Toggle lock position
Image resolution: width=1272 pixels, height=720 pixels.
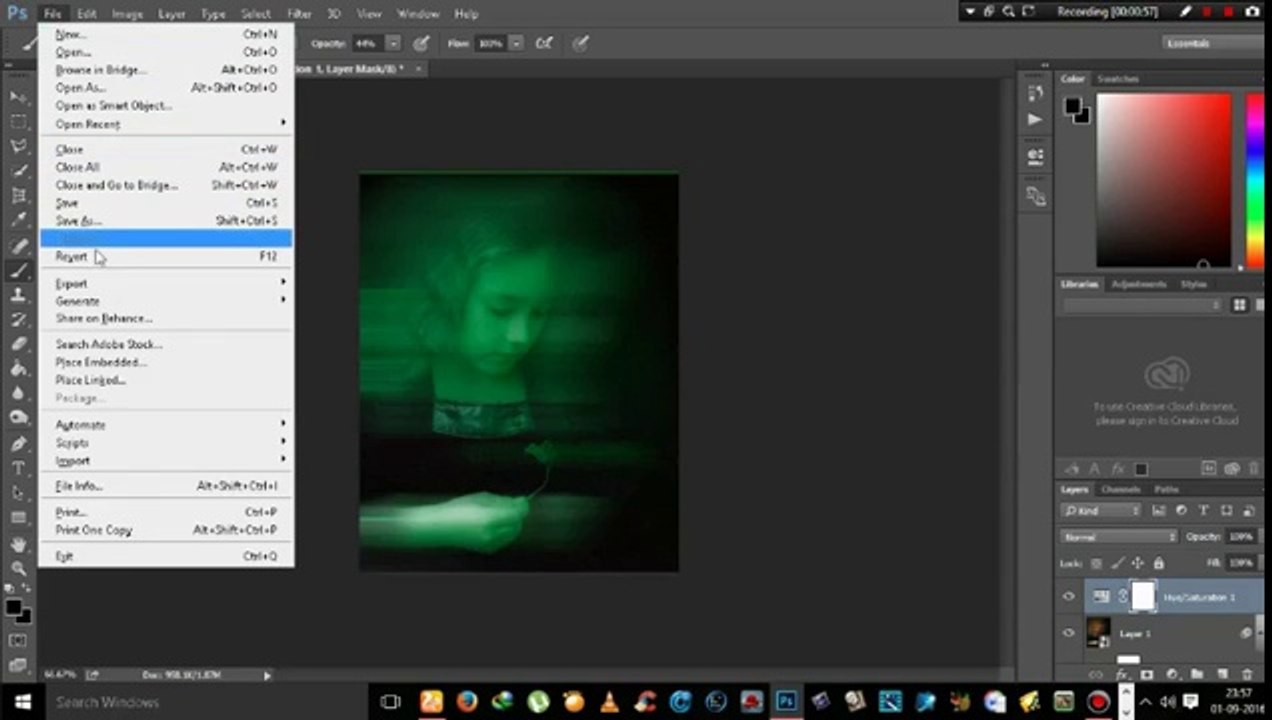coord(1137,563)
